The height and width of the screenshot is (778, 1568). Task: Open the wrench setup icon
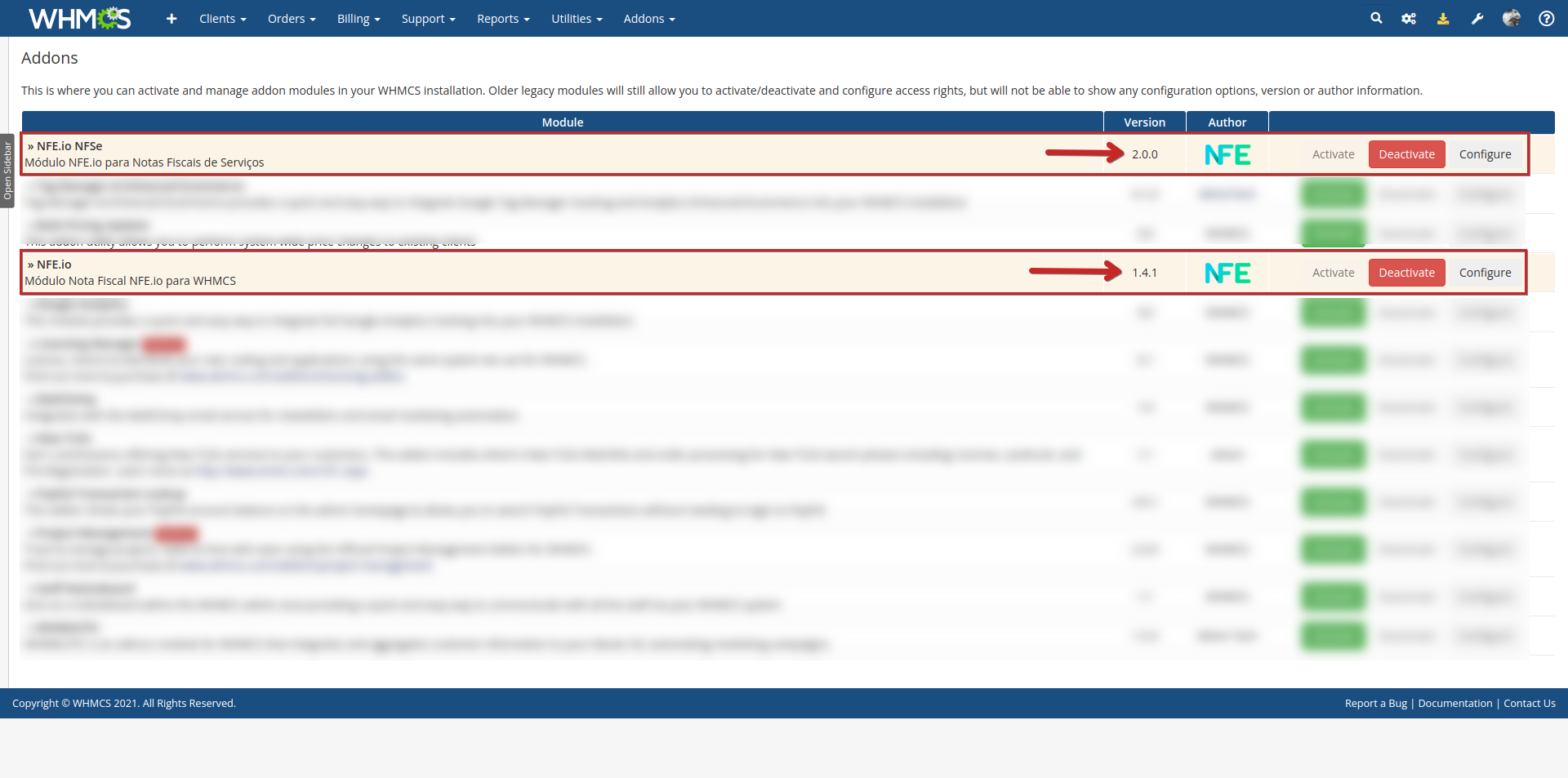(x=1477, y=19)
